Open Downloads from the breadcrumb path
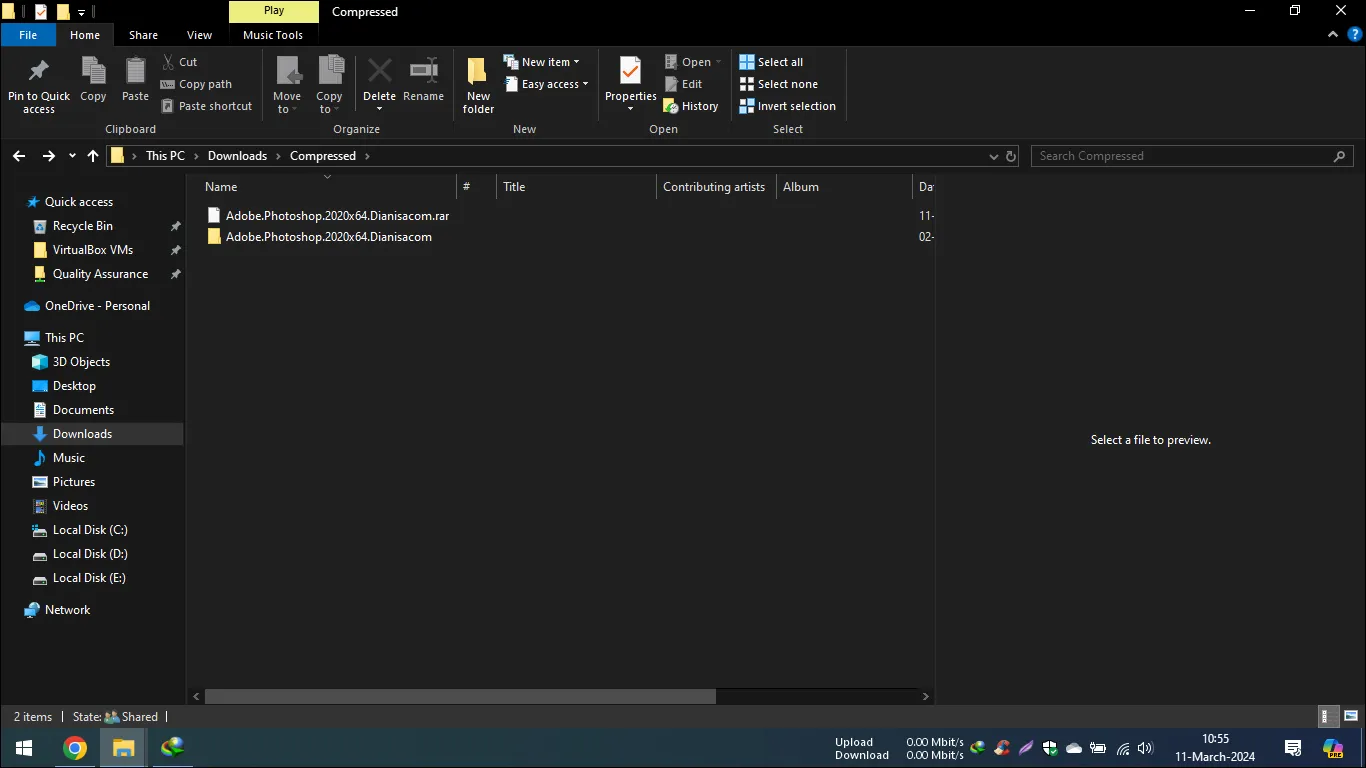Viewport: 1366px width, 768px height. (237, 156)
